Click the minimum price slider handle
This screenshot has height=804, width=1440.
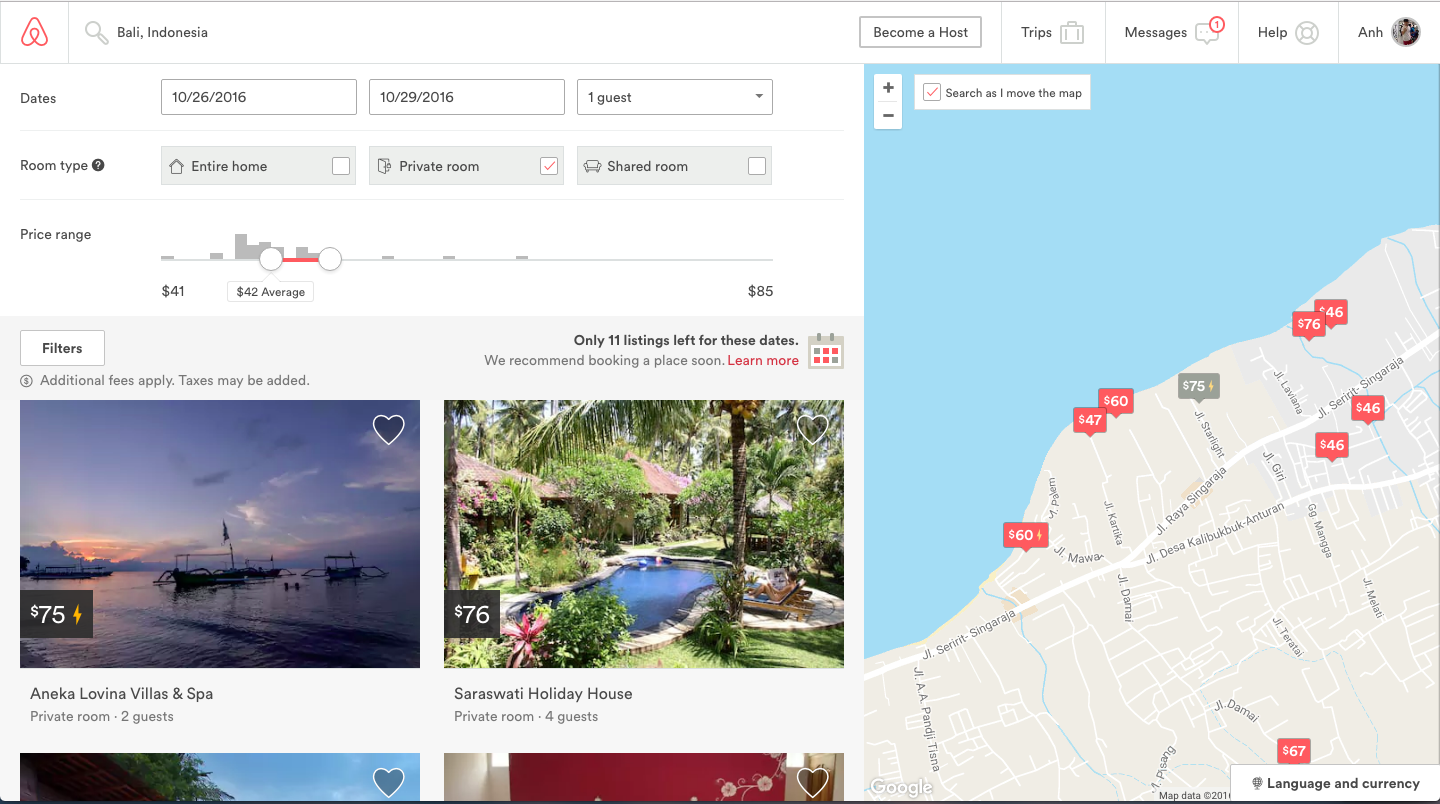point(271,260)
